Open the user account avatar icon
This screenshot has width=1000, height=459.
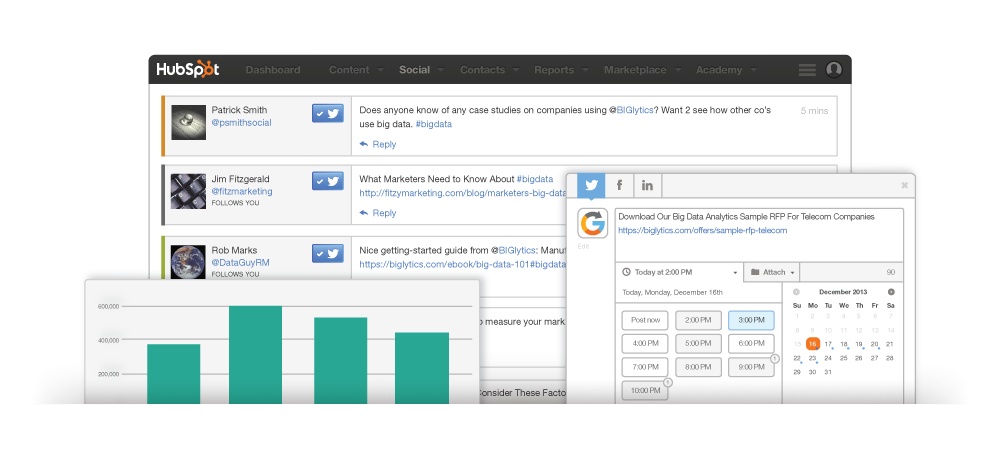[834, 69]
